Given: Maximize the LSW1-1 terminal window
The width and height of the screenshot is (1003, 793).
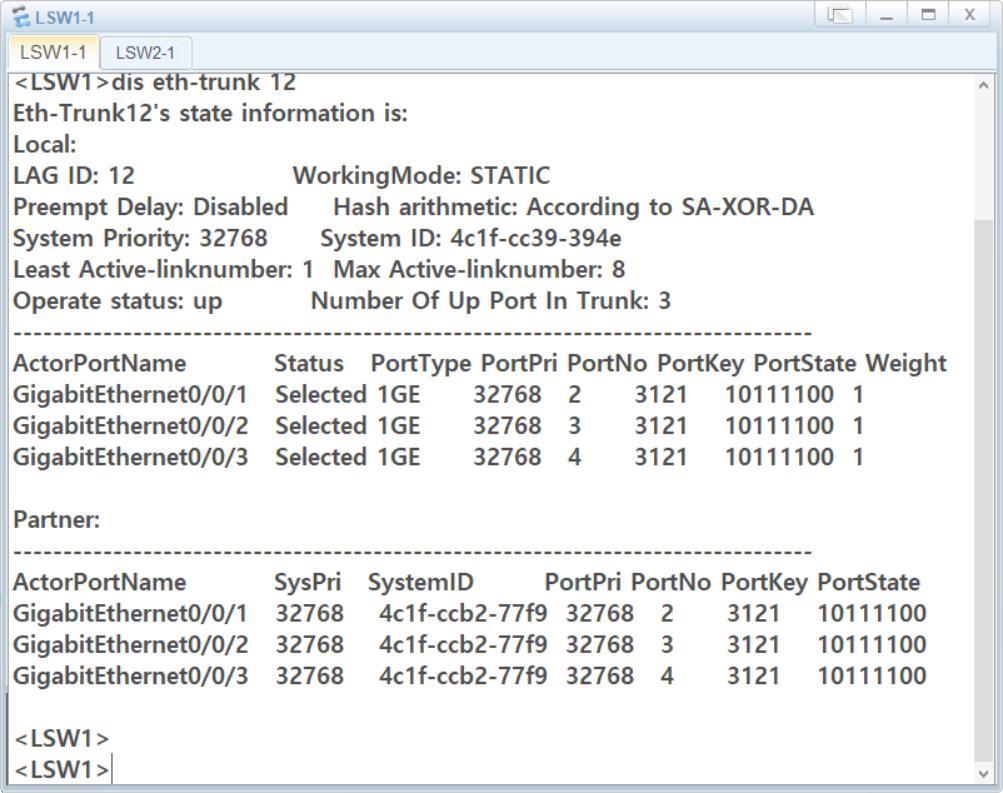Looking at the screenshot, I should (x=927, y=15).
